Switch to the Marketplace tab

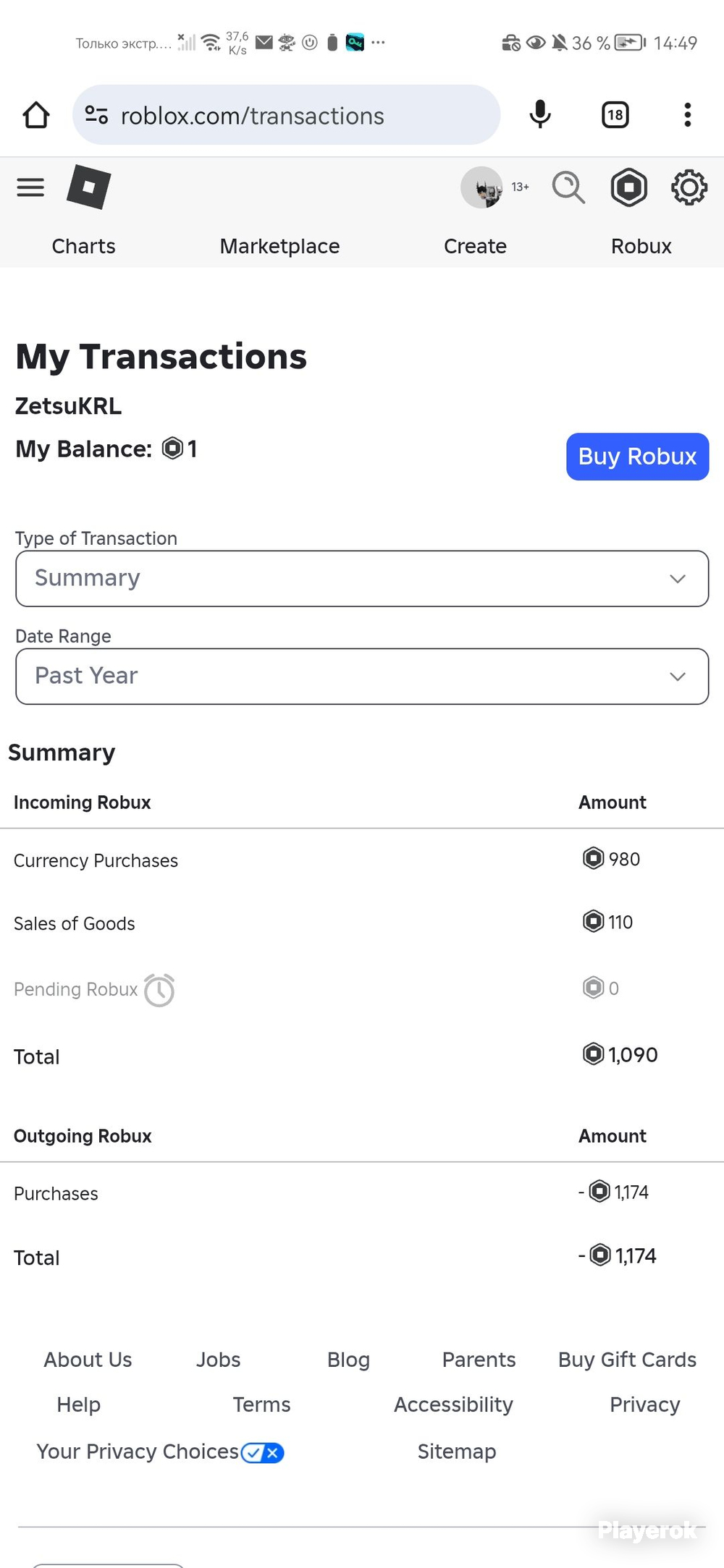[x=279, y=246]
